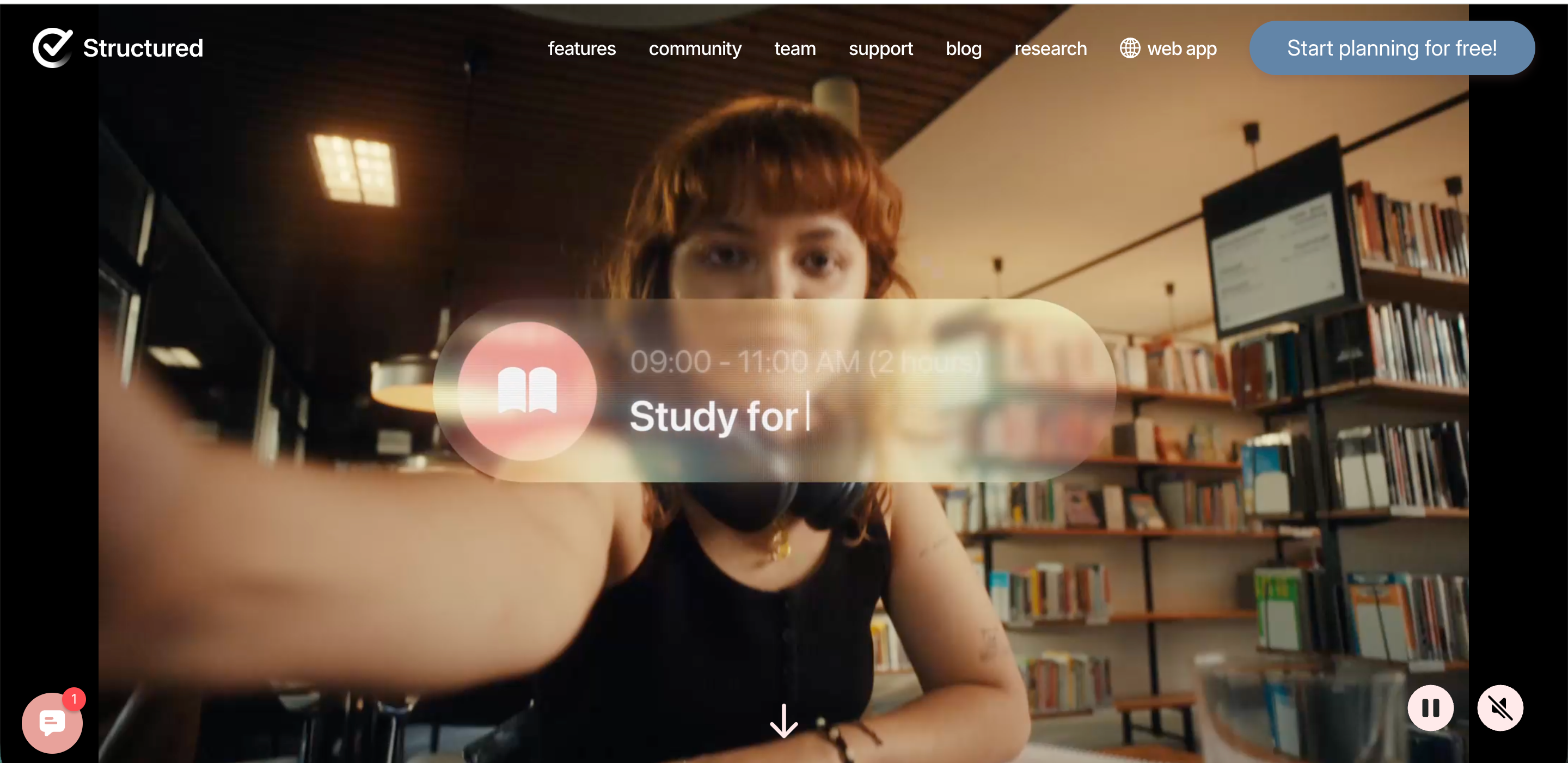1568x763 pixels.
Task: Toggle video playback with the pause control
Action: point(1430,707)
